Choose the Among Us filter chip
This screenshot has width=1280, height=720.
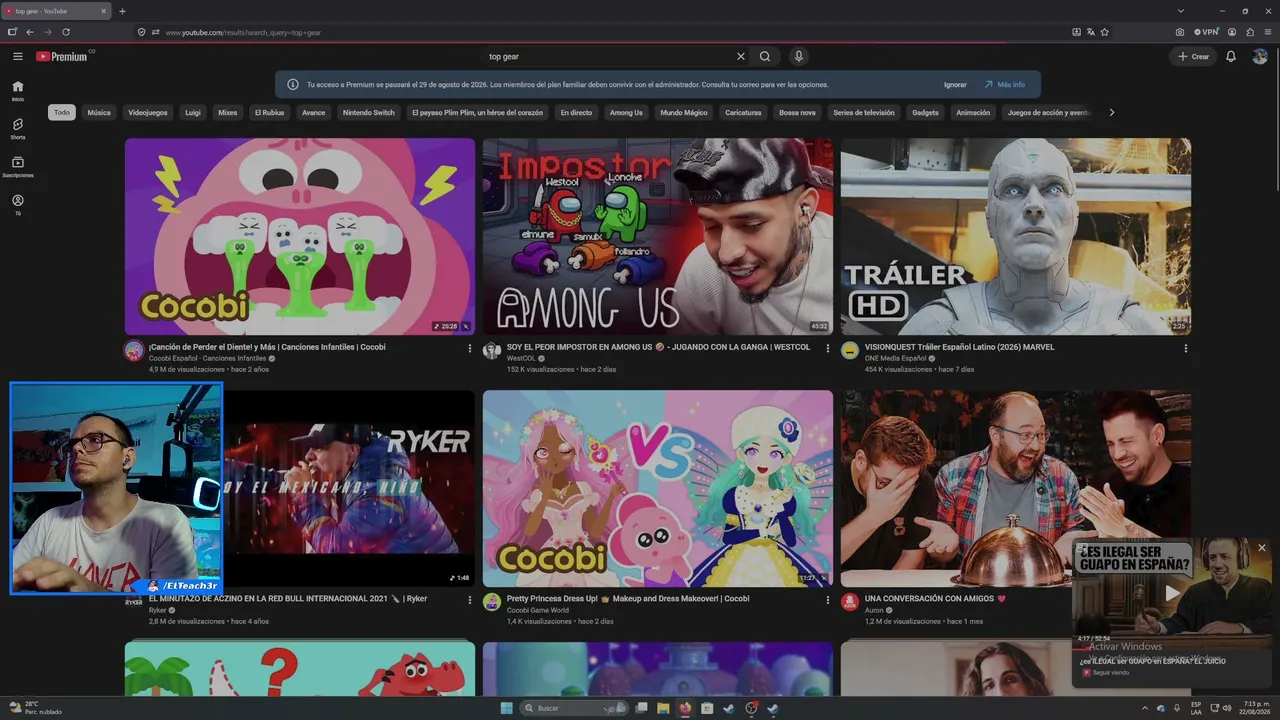click(x=627, y=113)
